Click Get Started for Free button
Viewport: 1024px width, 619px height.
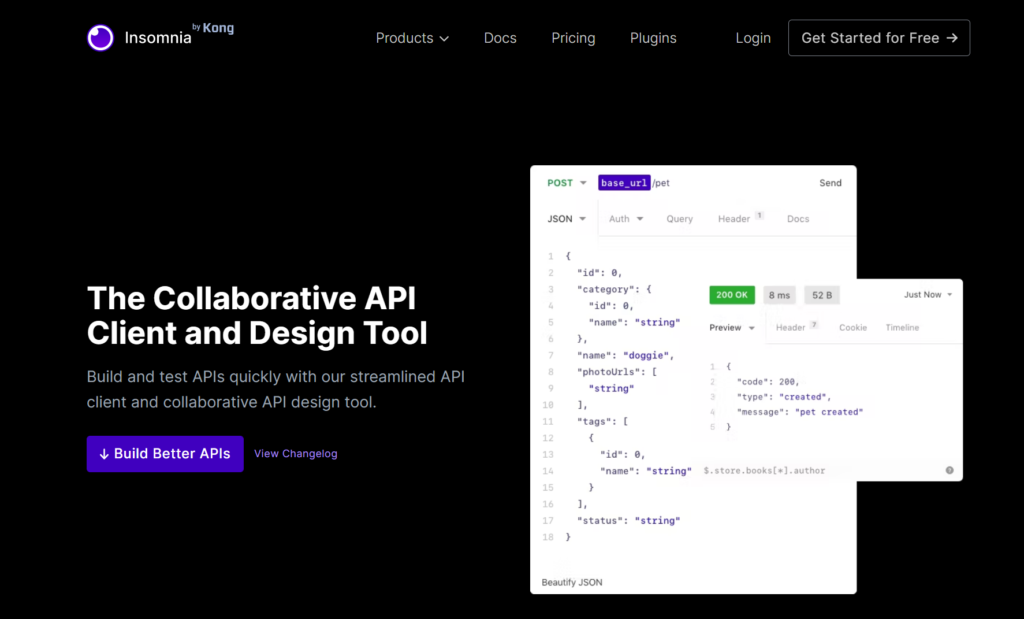coord(879,38)
